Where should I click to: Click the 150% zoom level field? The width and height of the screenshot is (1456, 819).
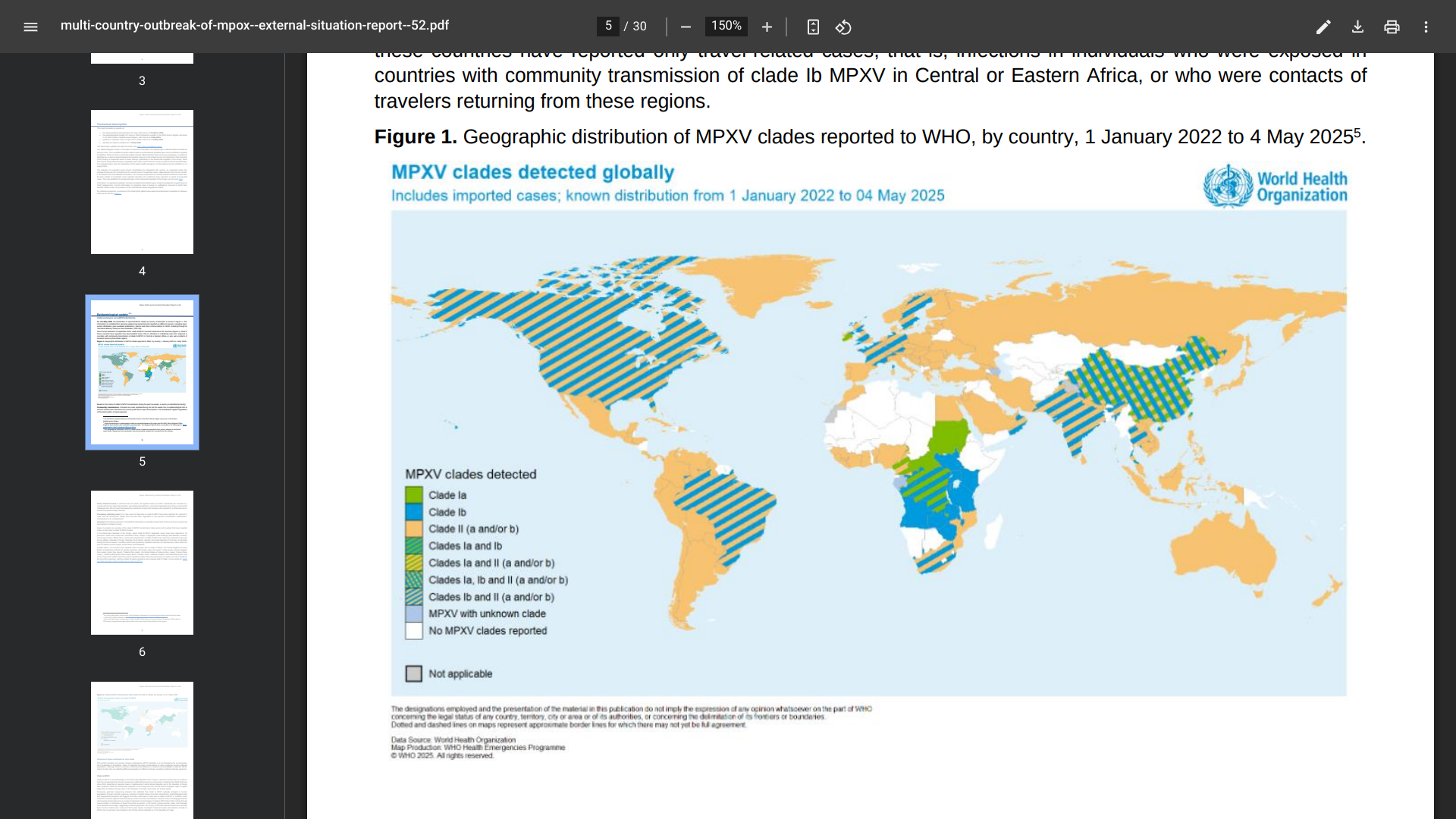[726, 26]
